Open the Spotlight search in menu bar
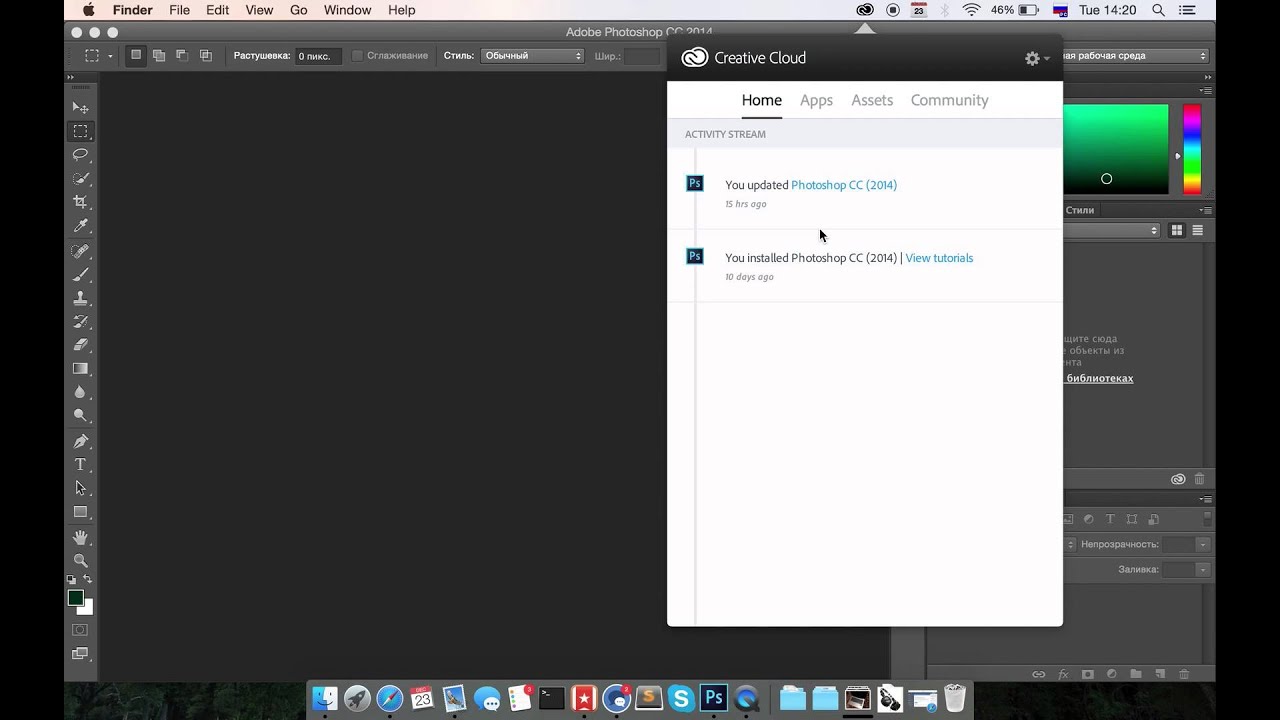The height and width of the screenshot is (720, 1280). [x=1158, y=10]
